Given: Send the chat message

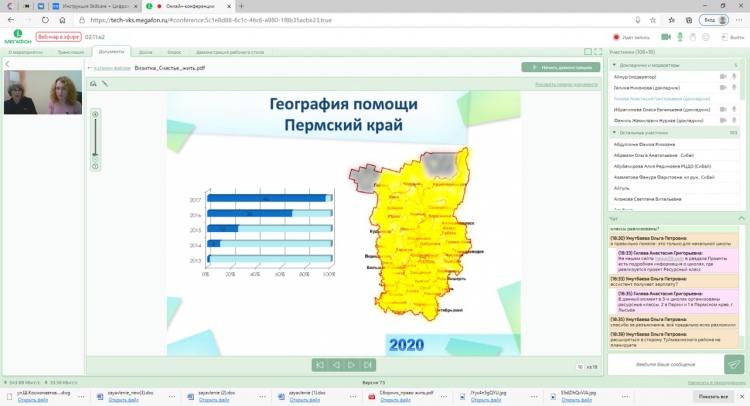Looking at the screenshot, I should point(735,365).
